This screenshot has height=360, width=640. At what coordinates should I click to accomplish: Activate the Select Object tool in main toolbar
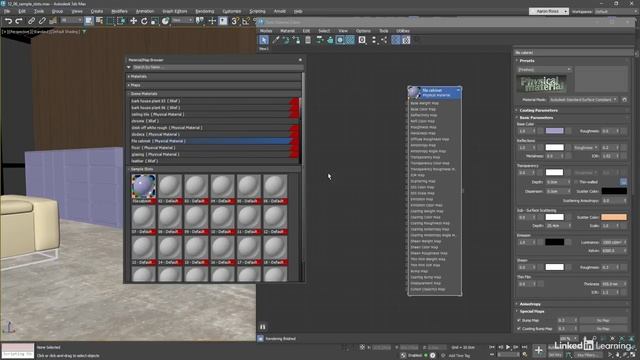coord(89,21)
